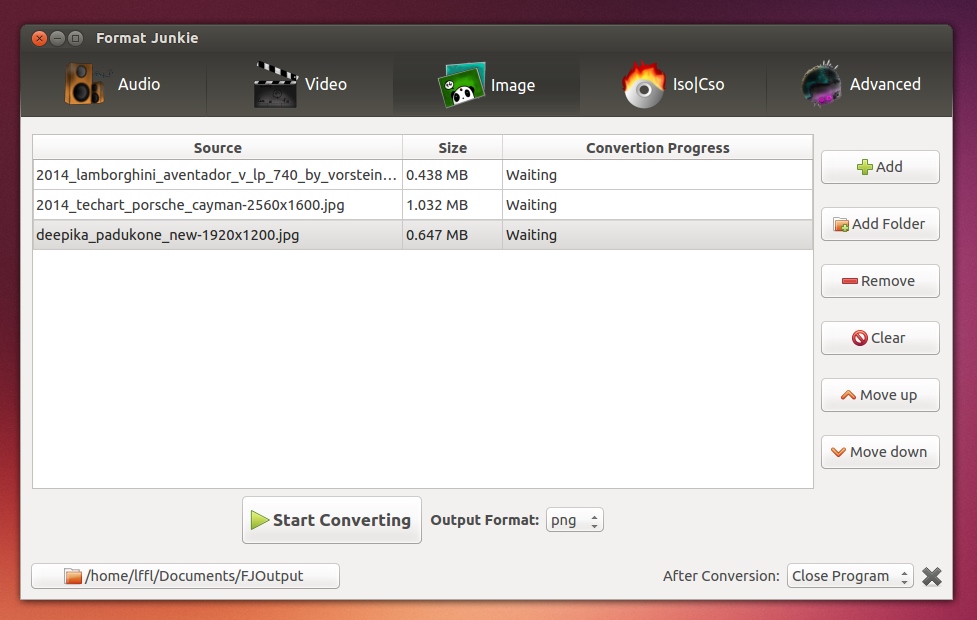Click the Convertion Progress column header

pyautogui.click(x=657, y=148)
